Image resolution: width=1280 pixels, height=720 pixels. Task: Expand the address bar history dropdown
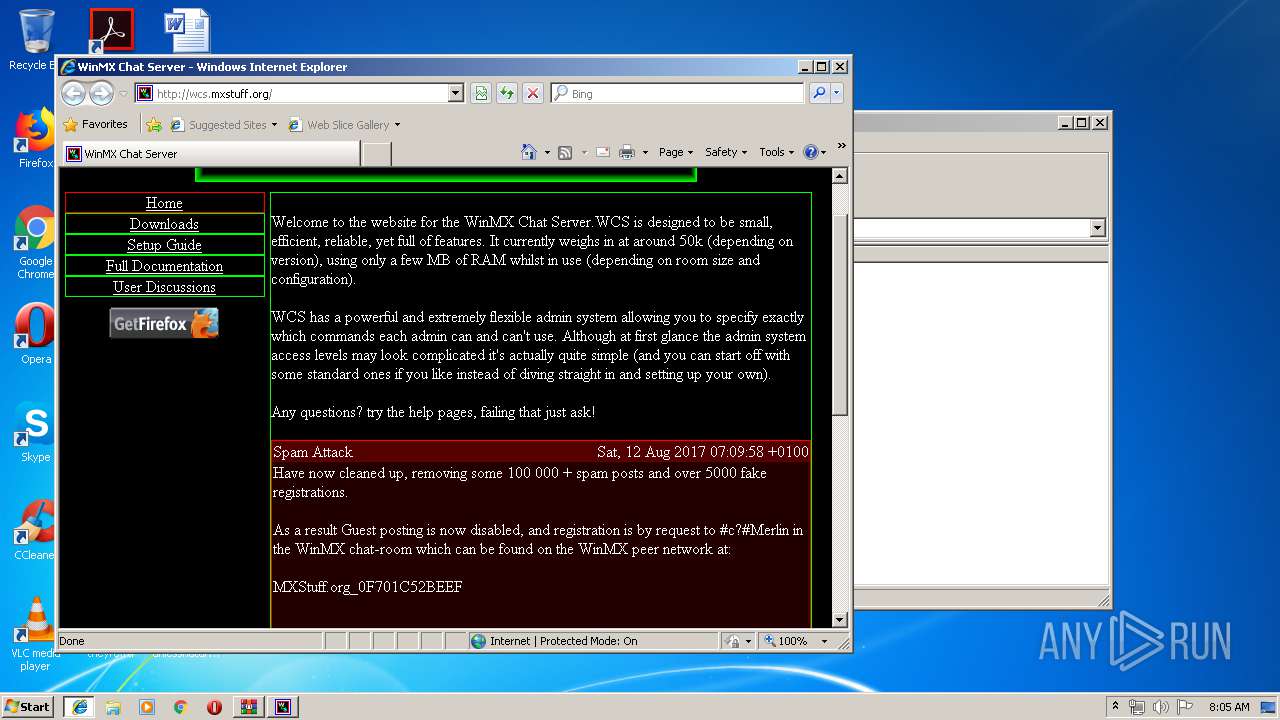coord(456,93)
